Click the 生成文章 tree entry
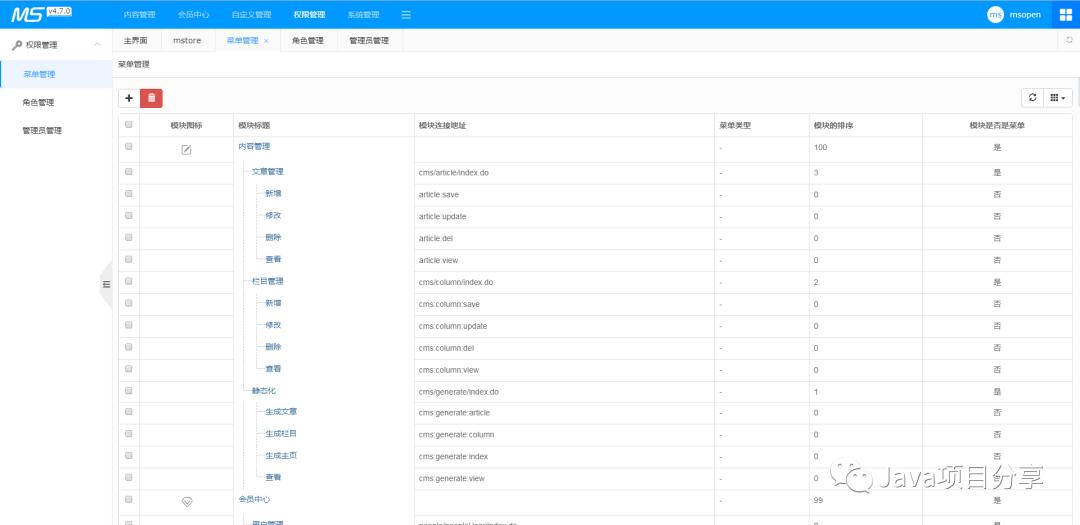 281,412
